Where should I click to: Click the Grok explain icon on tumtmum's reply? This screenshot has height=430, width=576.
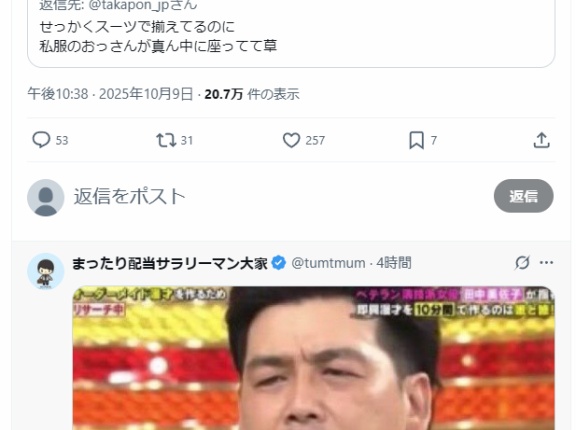522,263
